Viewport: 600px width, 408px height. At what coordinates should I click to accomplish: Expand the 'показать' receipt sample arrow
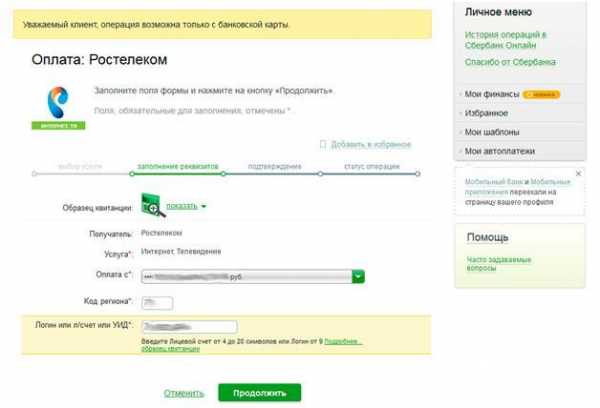(x=204, y=206)
